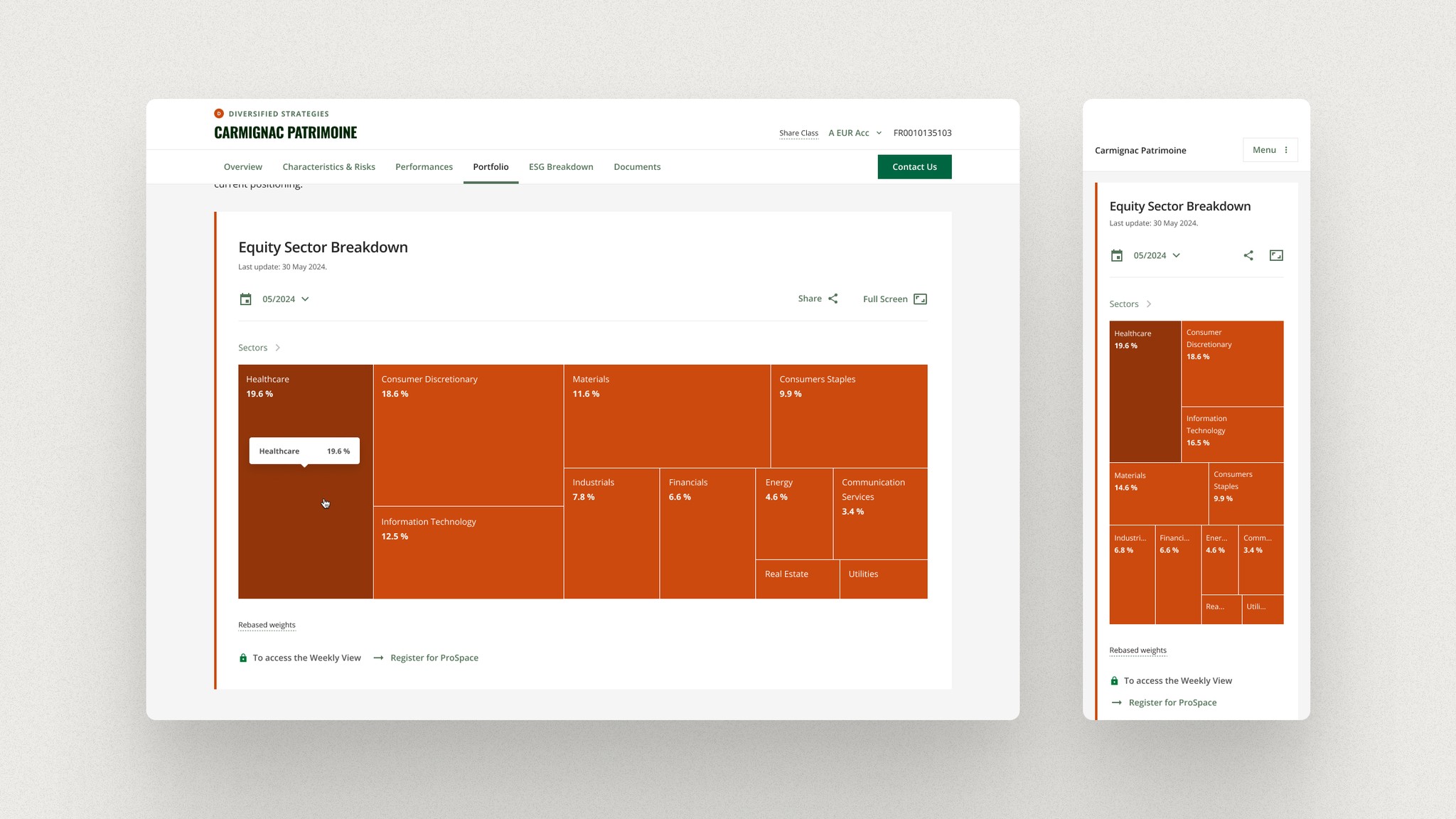Viewport: 1456px width, 819px height.
Task: Select the Real Estate tile in desktop treemap
Action: click(798, 579)
